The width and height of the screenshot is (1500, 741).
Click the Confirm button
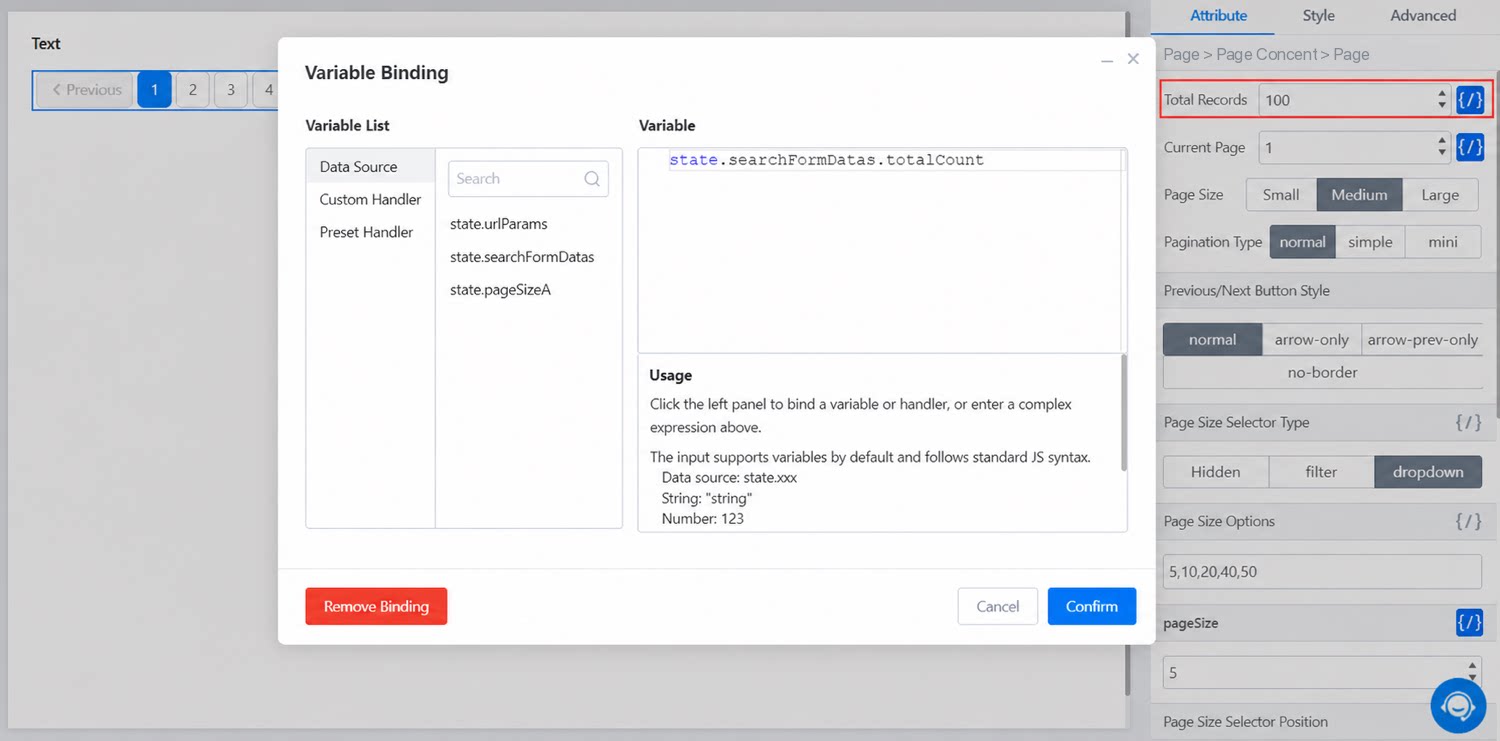[x=1092, y=606]
